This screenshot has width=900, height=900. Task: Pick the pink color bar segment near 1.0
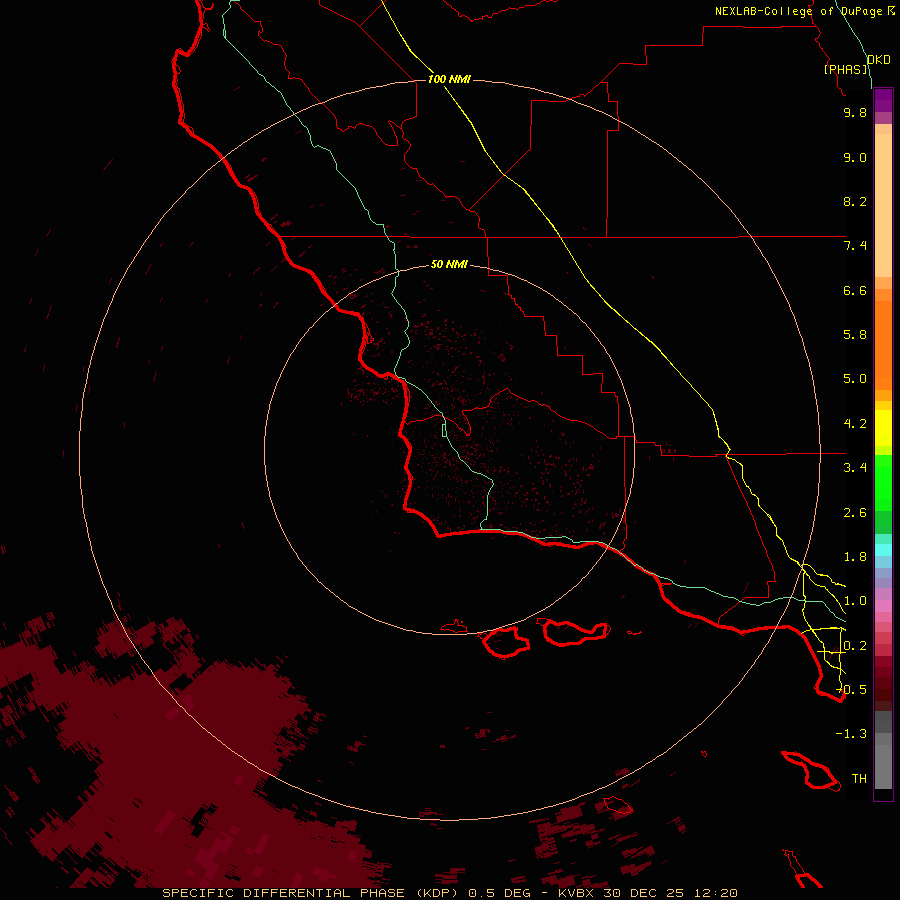click(883, 606)
